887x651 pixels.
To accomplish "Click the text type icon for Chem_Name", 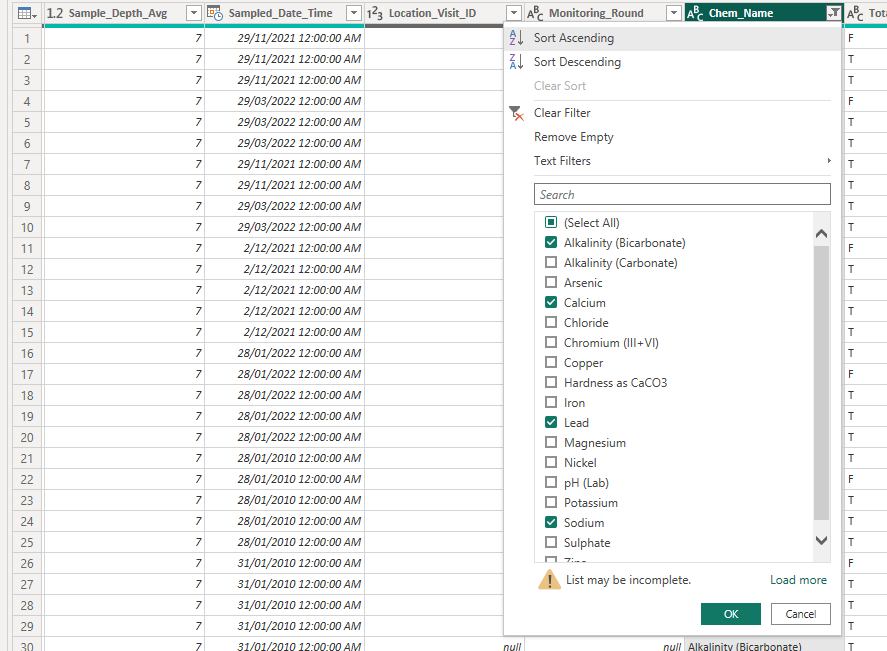I will pos(695,13).
